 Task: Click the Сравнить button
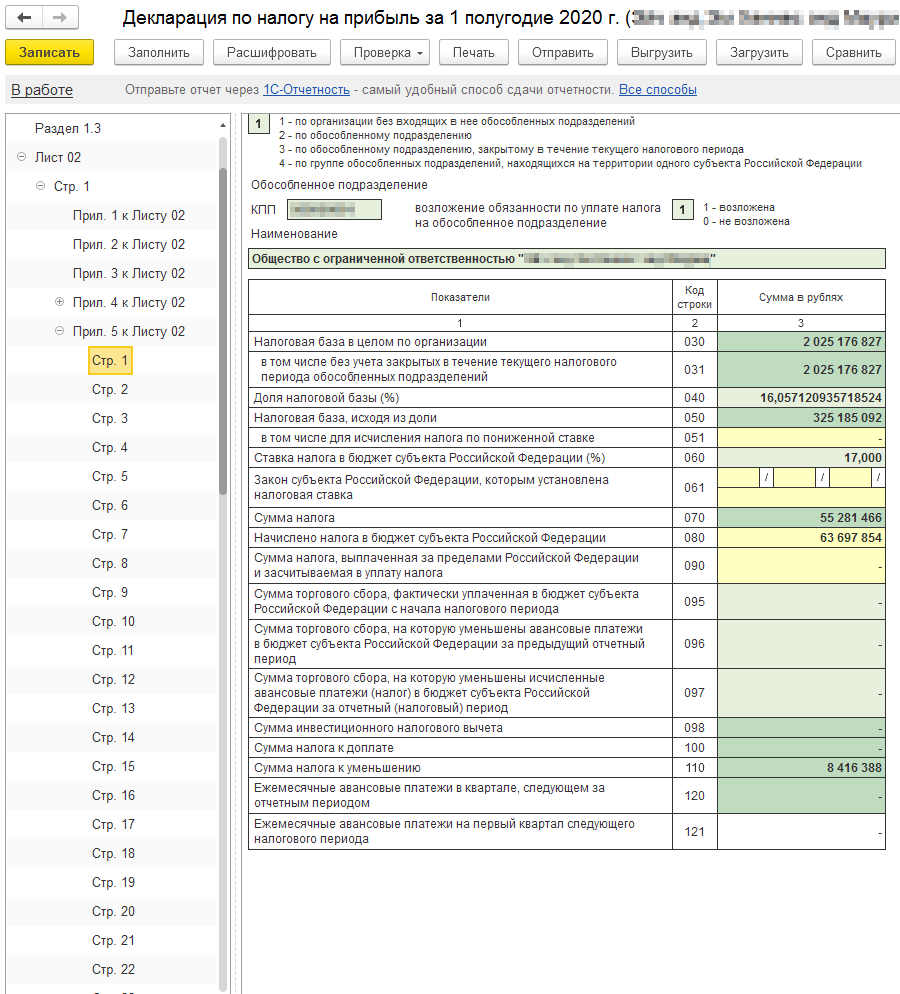(853, 52)
